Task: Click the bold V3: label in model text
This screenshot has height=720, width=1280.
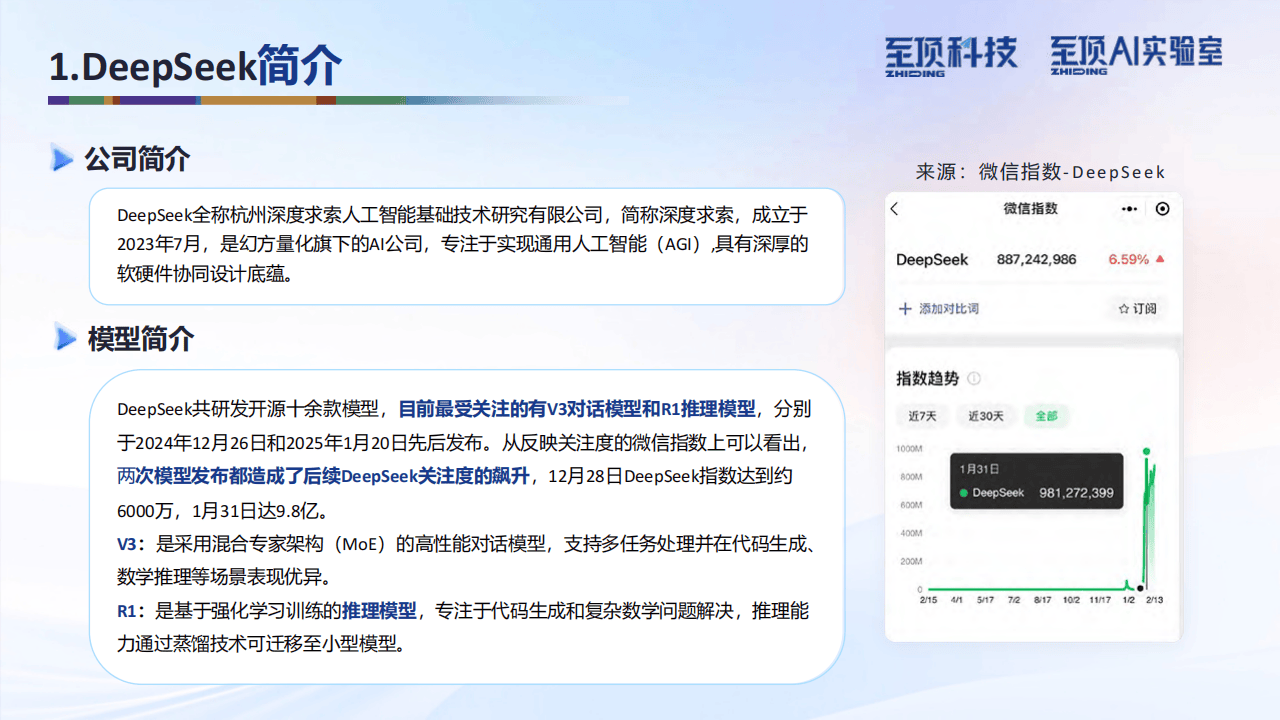Action: point(130,544)
